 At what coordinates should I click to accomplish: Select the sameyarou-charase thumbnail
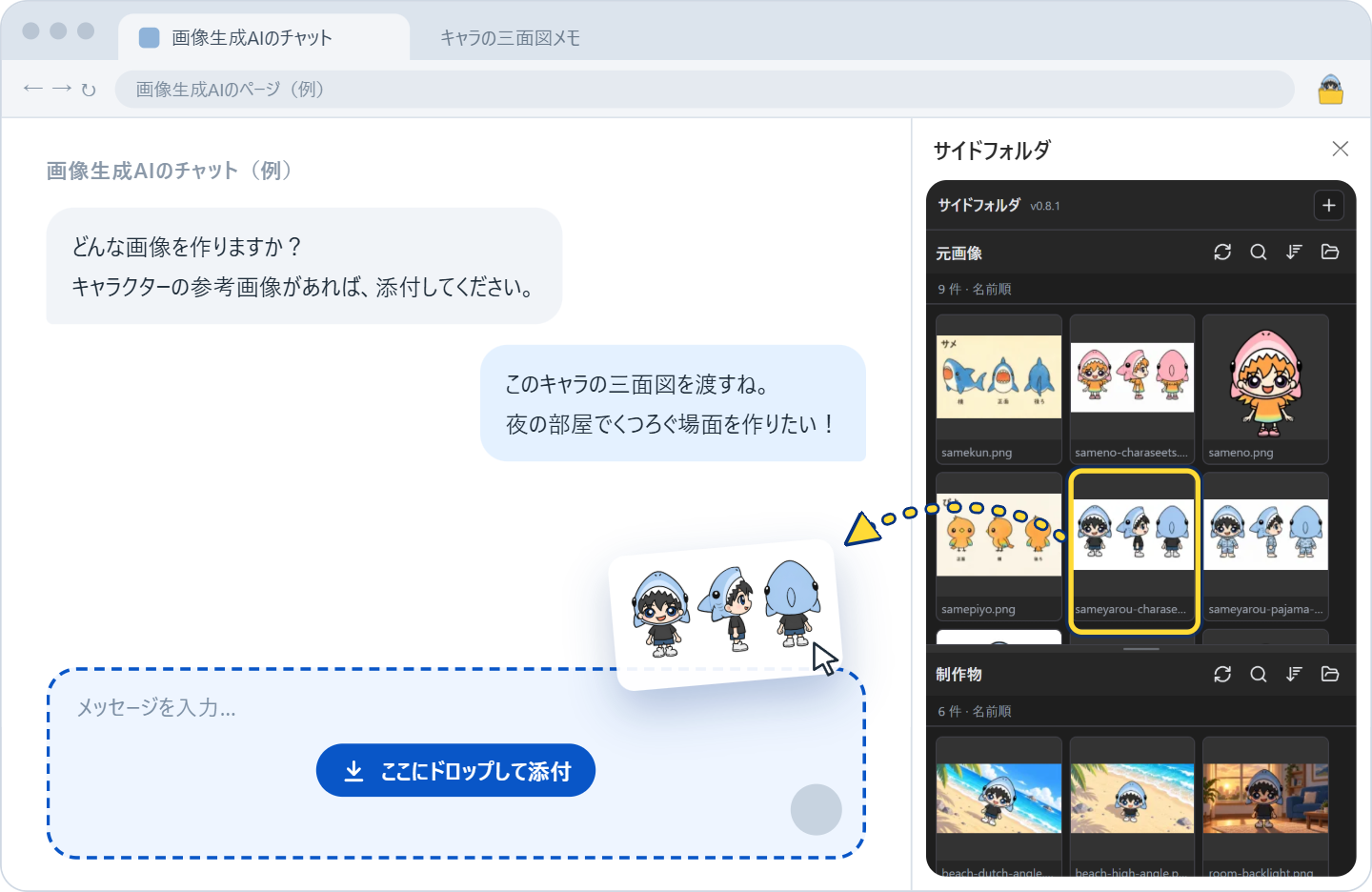(x=1133, y=551)
